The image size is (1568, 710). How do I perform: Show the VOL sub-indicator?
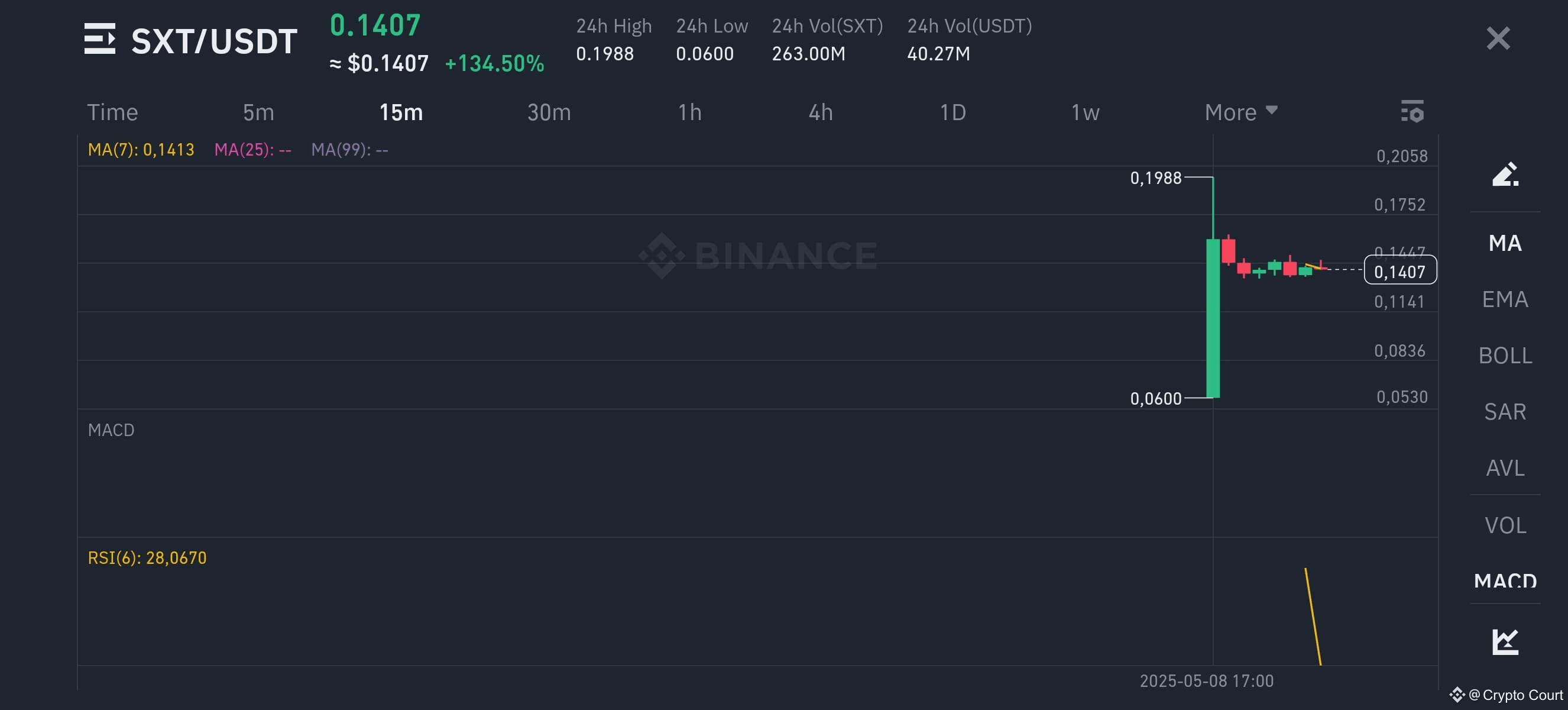[1505, 525]
